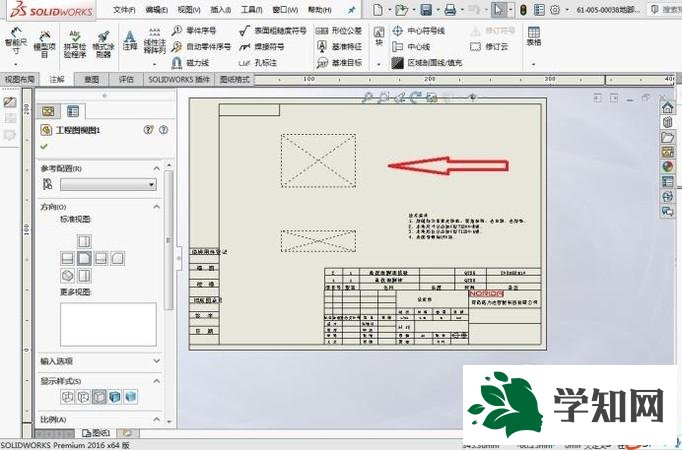Switch to Sheet Format (图纸格式) tab
The height and width of the screenshot is (450, 682).
tap(235, 80)
